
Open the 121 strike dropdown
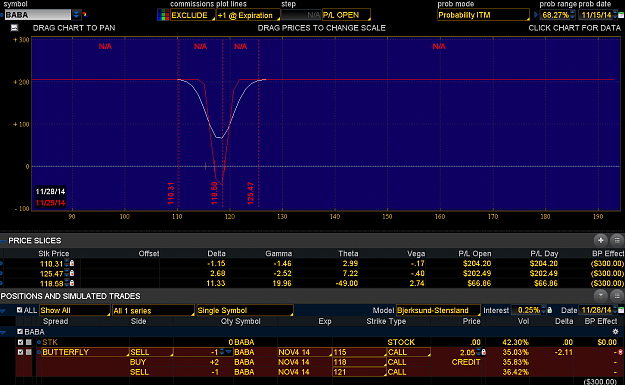point(359,372)
